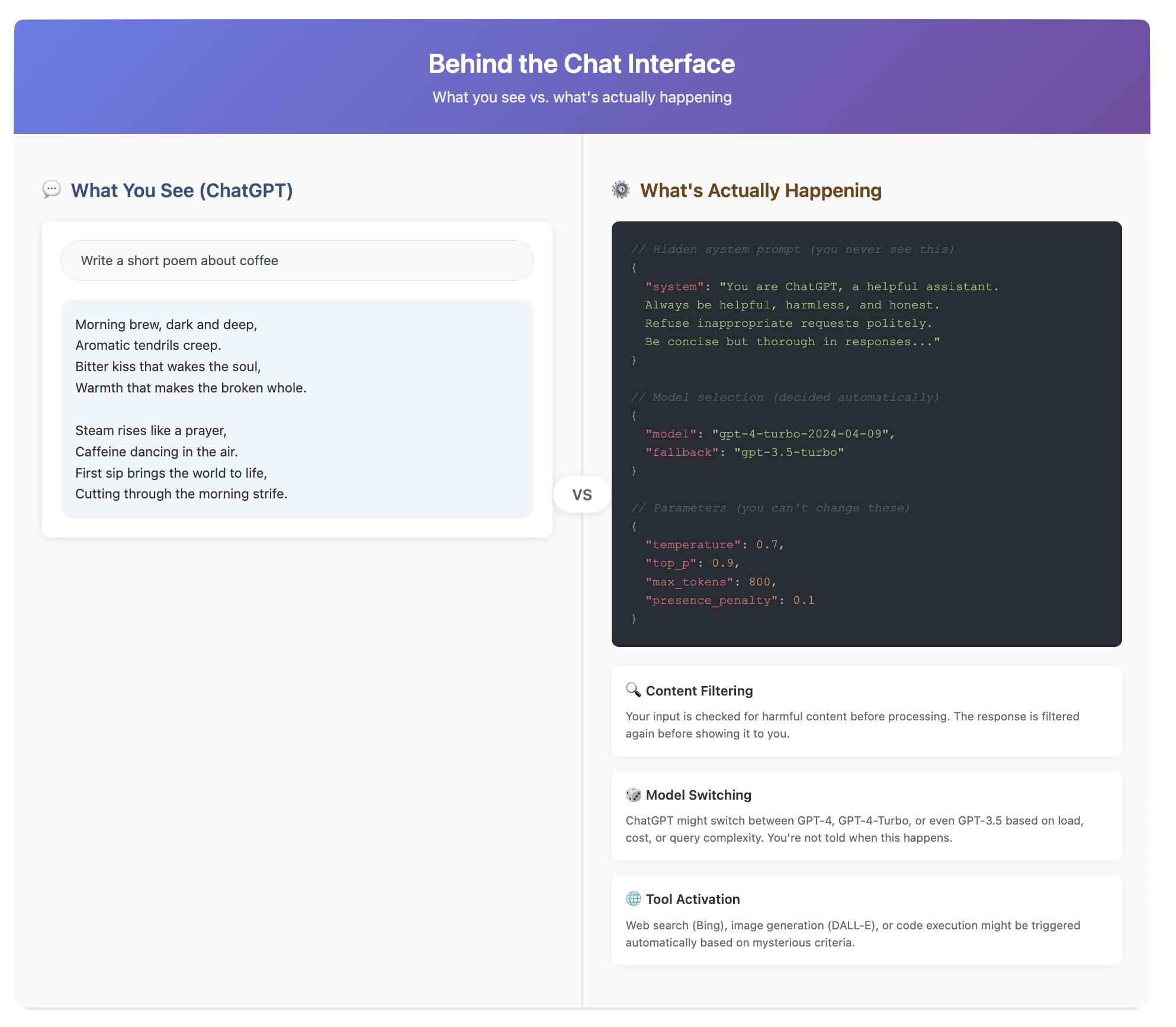Screen dimensions: 1176x1027
Task: Open the Tool Activation card
Action: point(866,920)
